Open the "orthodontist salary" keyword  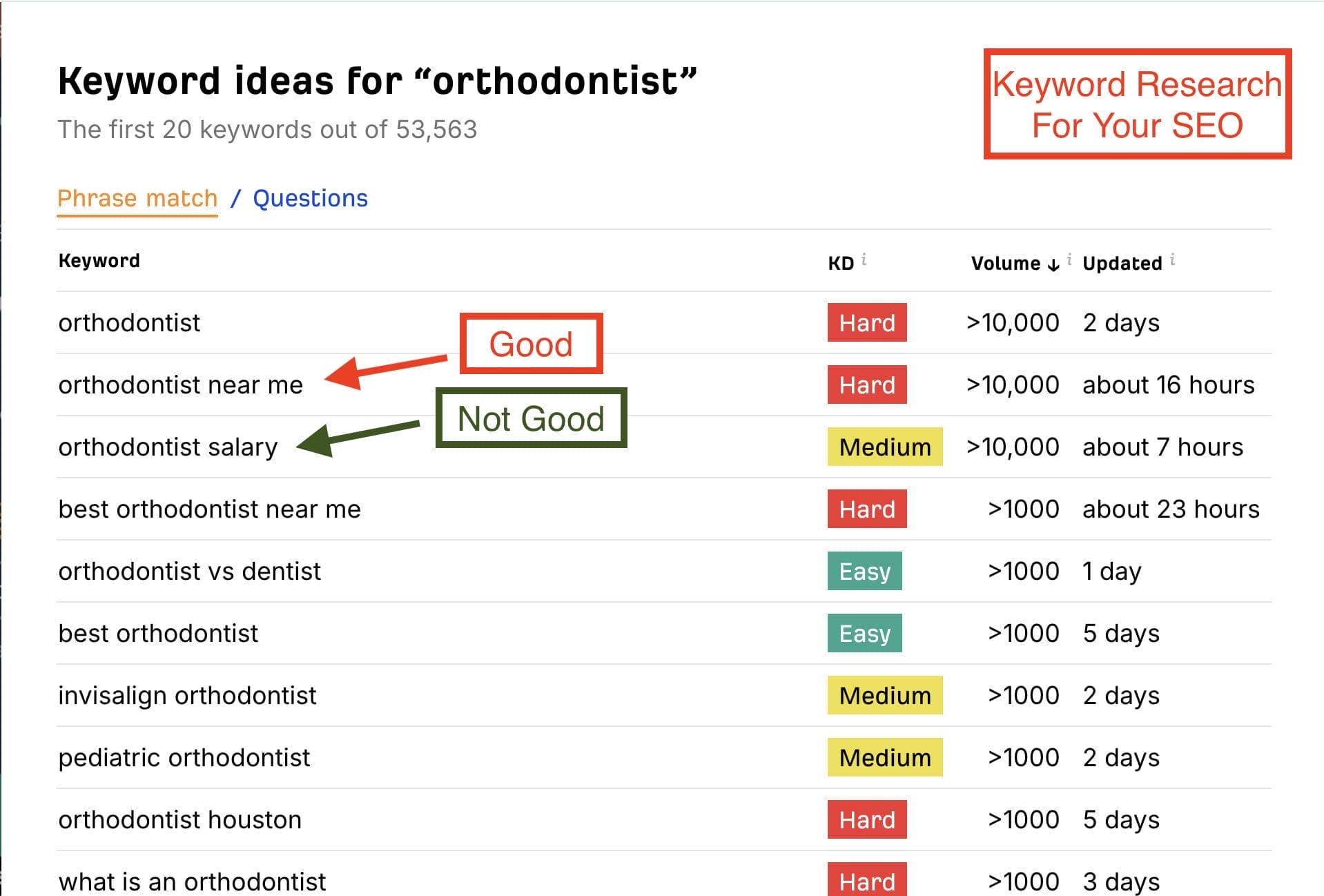click(168, 447)
